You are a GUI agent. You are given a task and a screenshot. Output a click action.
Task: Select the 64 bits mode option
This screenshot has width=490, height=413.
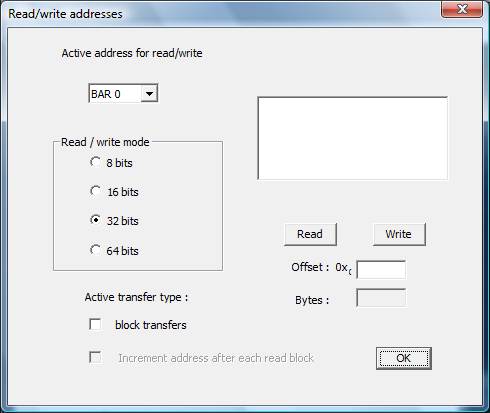95,250
